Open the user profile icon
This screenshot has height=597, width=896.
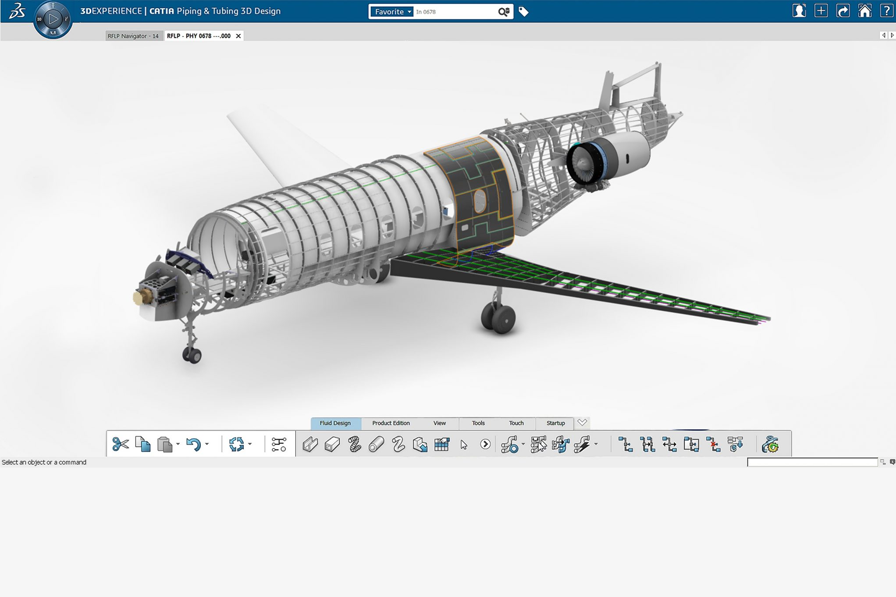799,11
